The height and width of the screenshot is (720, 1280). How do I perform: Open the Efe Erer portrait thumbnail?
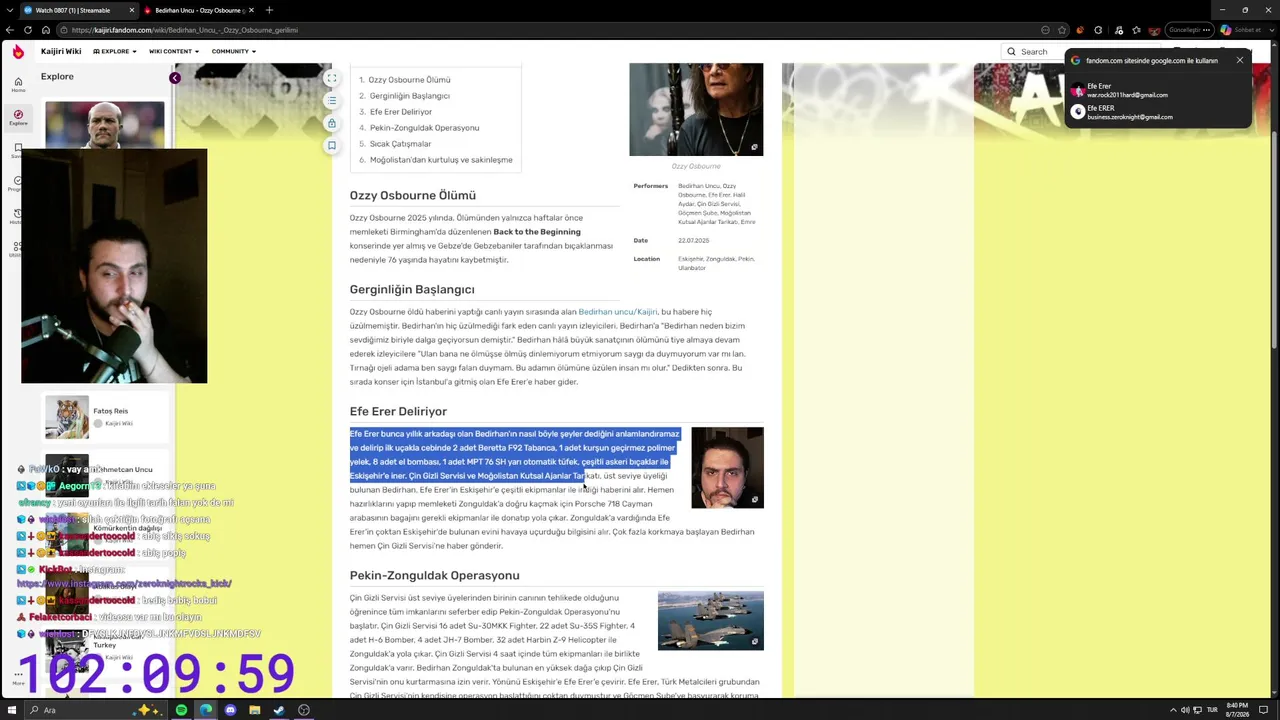pos(727,467)
